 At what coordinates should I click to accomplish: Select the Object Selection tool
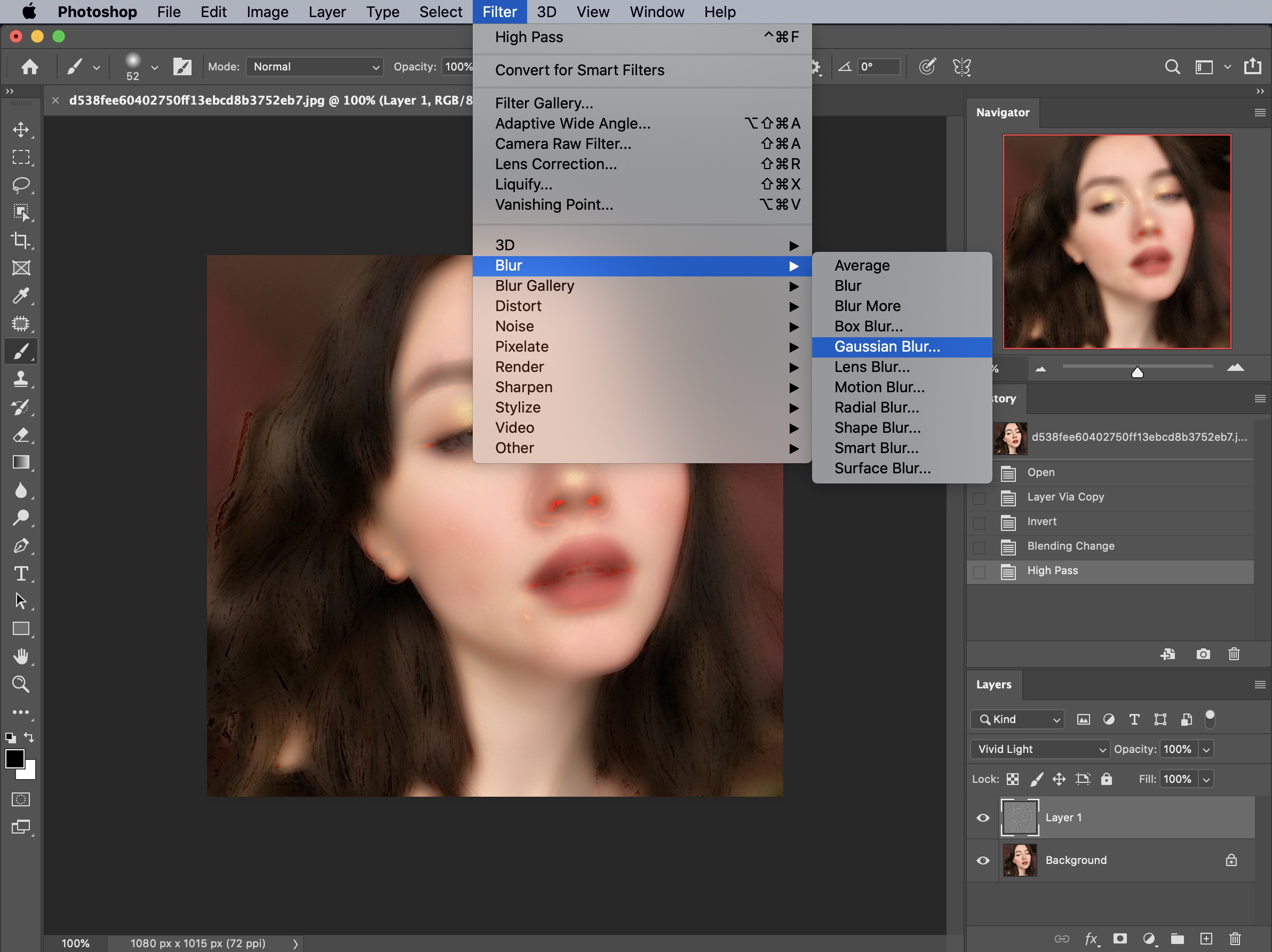coord(21,213)
